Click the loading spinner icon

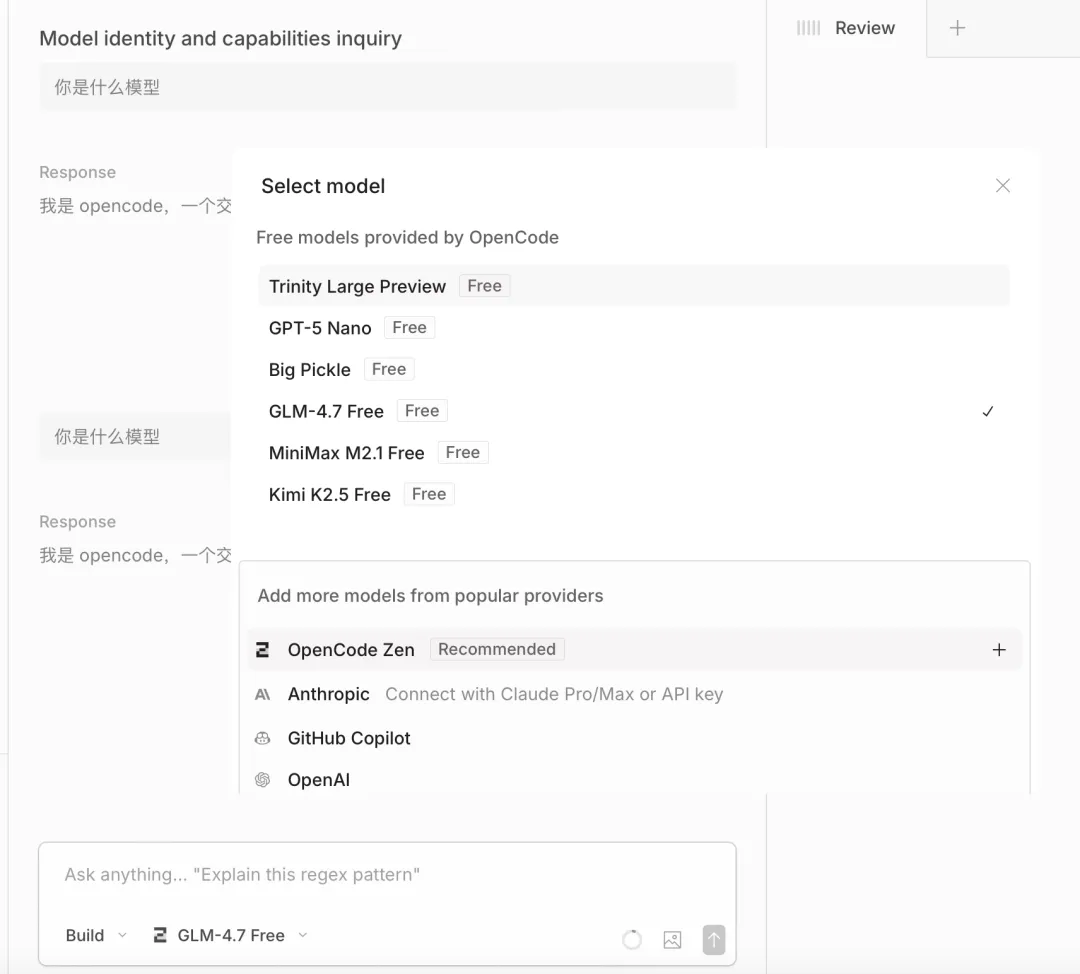point(632,940)
